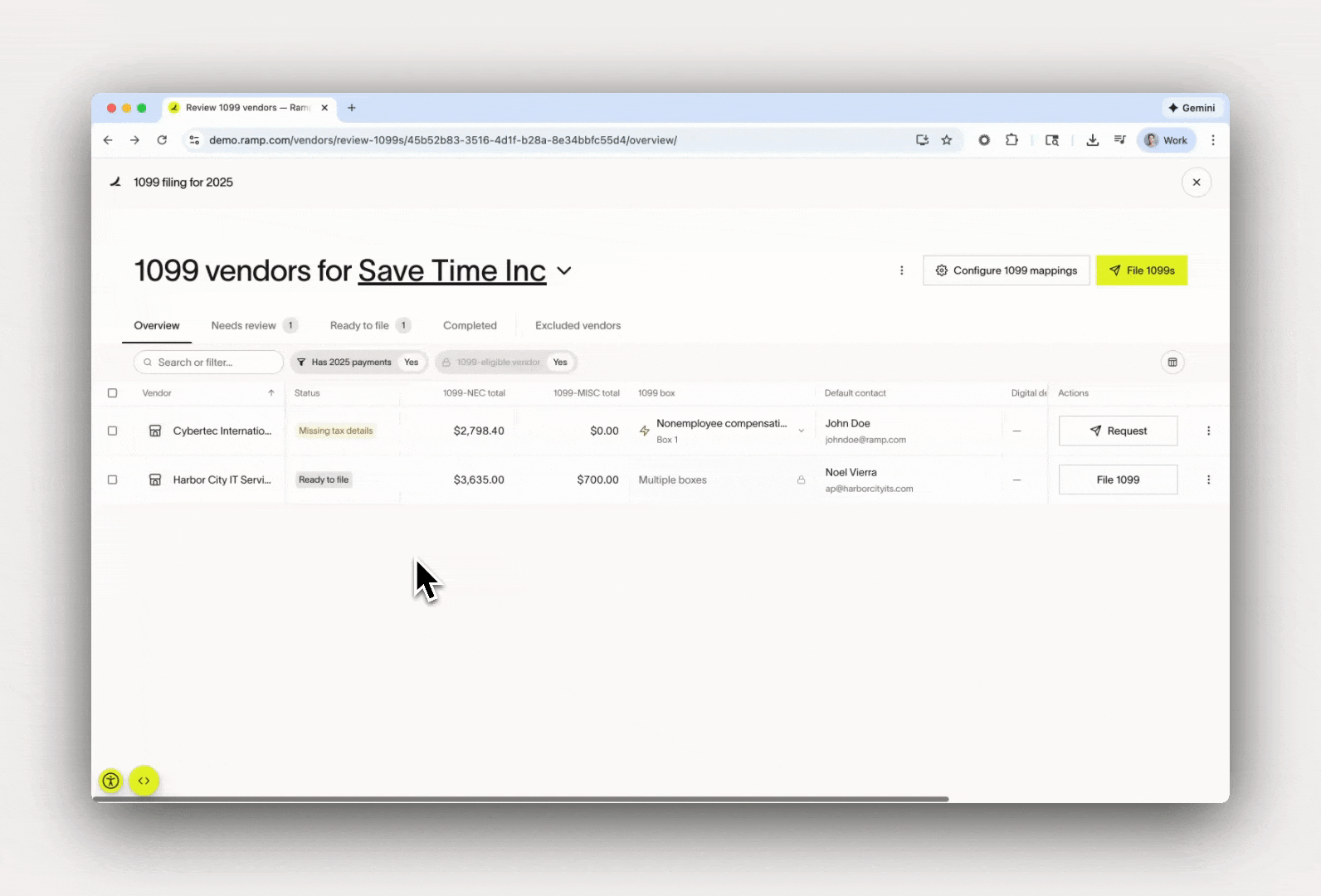Click the Search or filter field
Viewport: 1321px width, 896px height.
click(x=208, y=363)
